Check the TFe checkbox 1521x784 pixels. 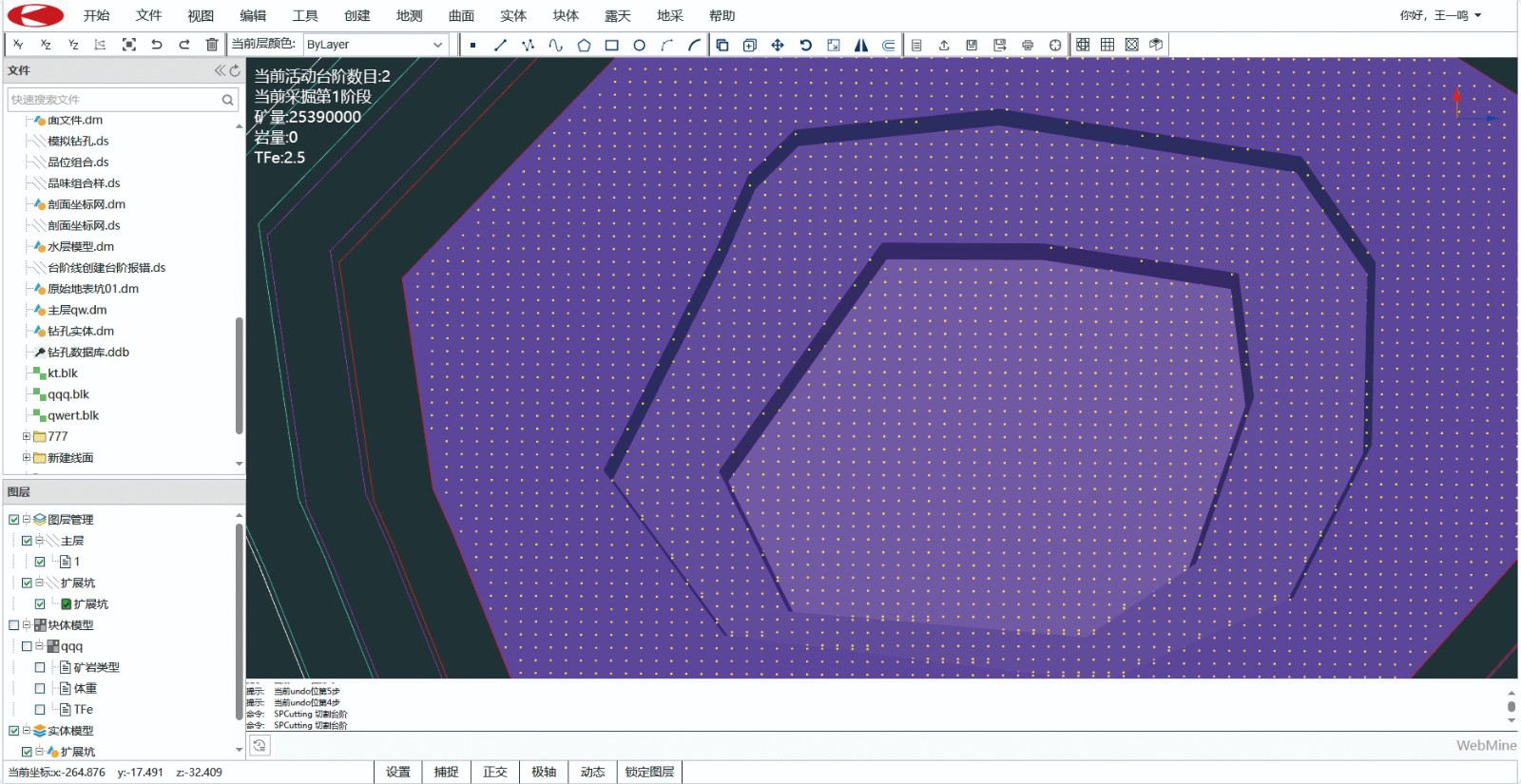point(40,709)
